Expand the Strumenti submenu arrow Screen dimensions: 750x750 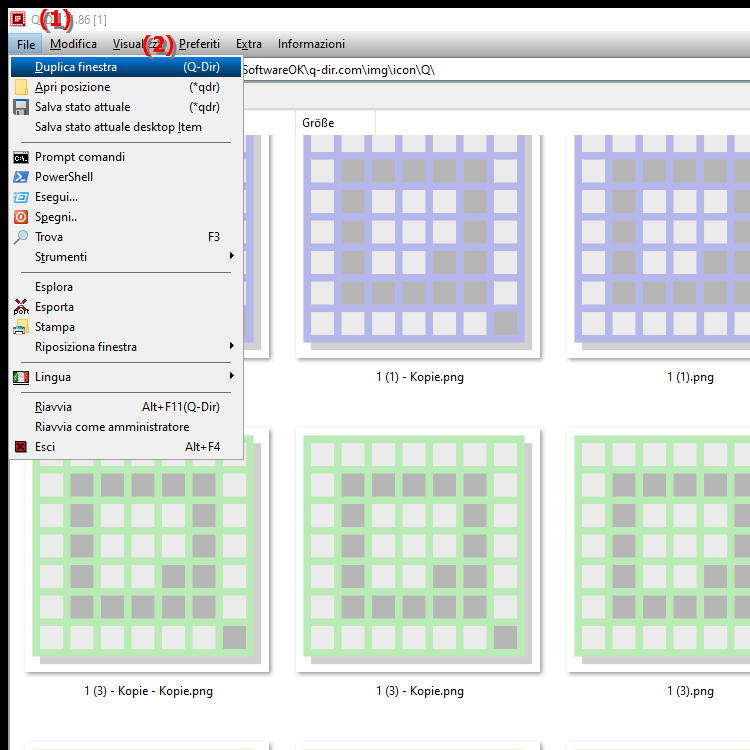point(231,257)
